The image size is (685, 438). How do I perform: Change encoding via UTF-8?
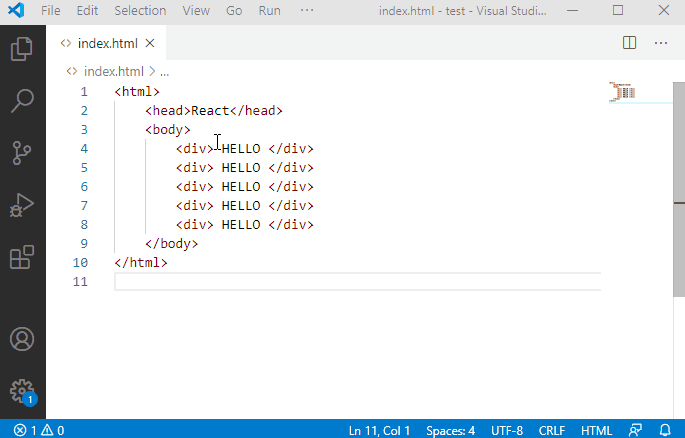point(507,431)
